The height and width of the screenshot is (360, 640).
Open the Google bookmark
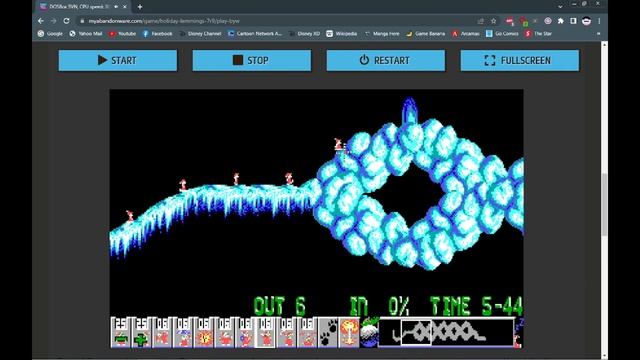[x=50, y=33]
